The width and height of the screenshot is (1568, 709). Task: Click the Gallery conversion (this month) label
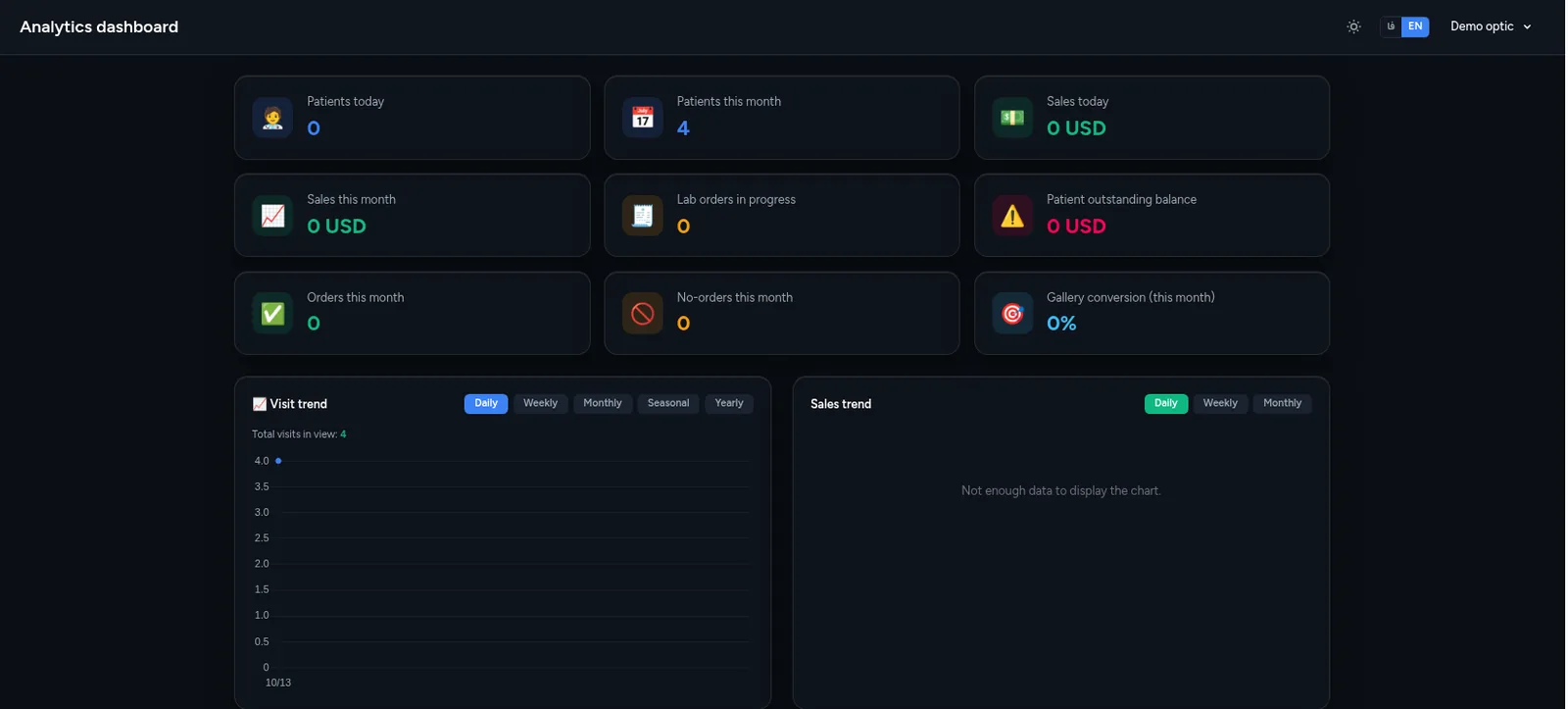(x=1130, y=298)
